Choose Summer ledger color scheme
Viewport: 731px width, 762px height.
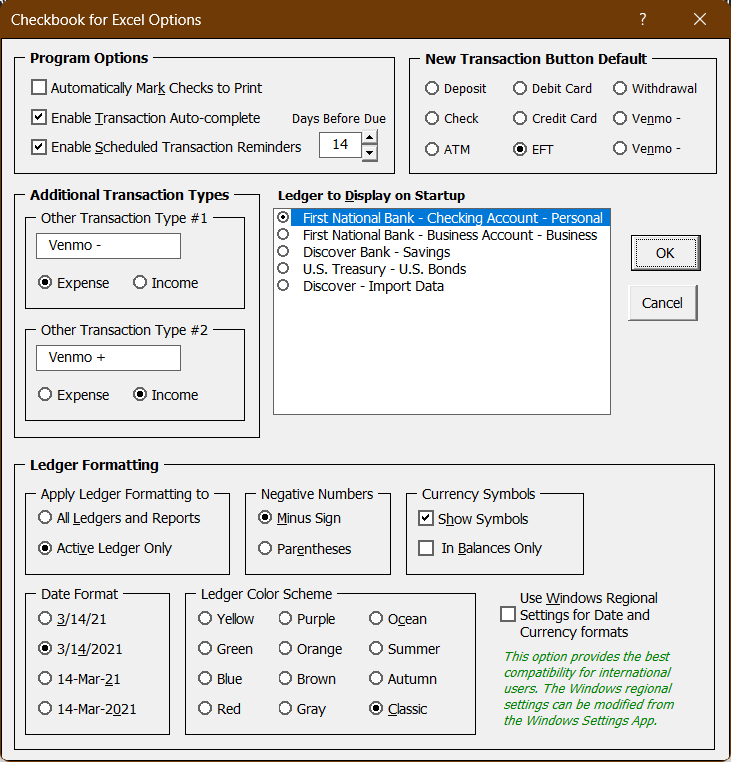click(376, 648)
